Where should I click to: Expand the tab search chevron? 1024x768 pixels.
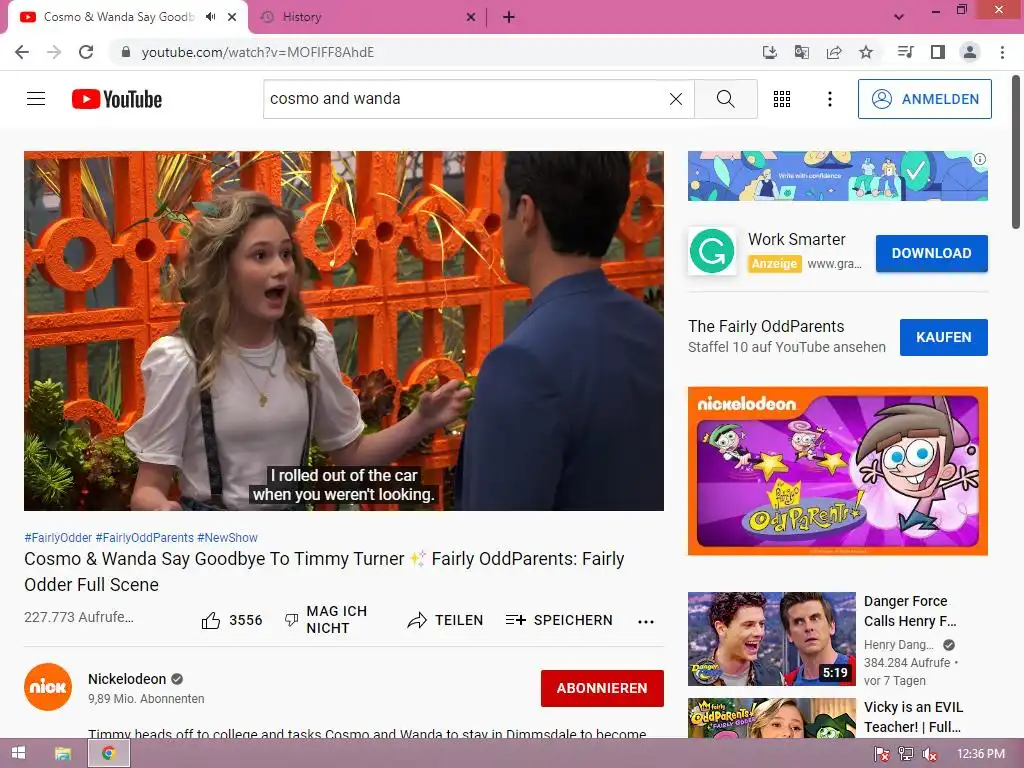[x=899, y=17]
